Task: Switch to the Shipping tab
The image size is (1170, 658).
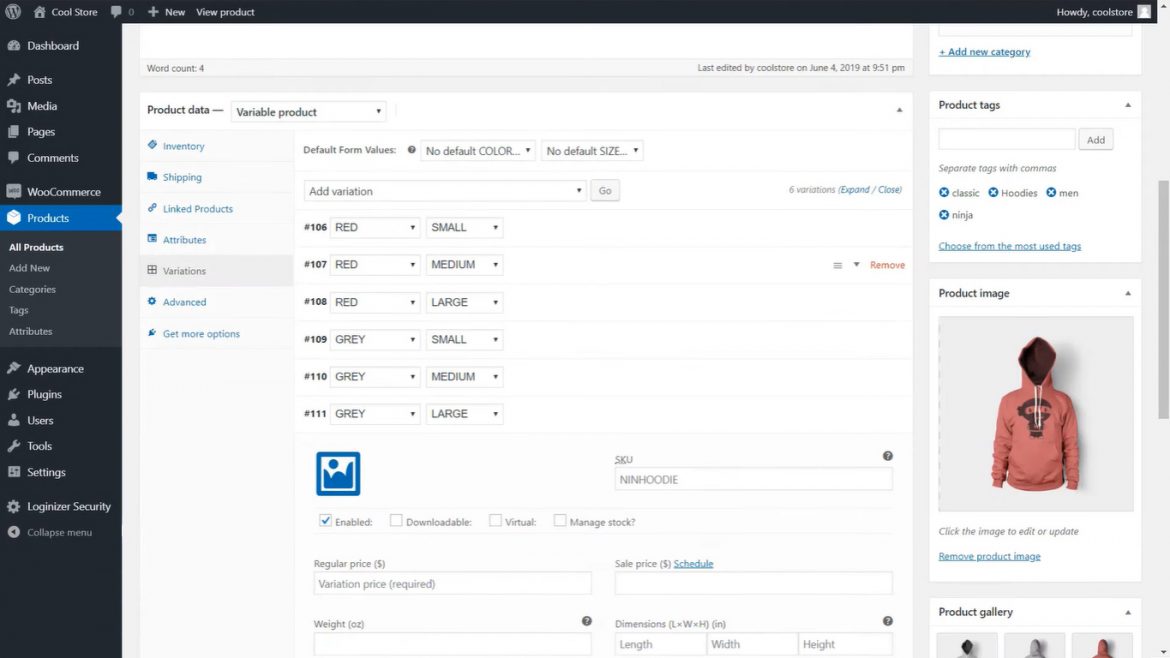Action: [x=182, y=177]
